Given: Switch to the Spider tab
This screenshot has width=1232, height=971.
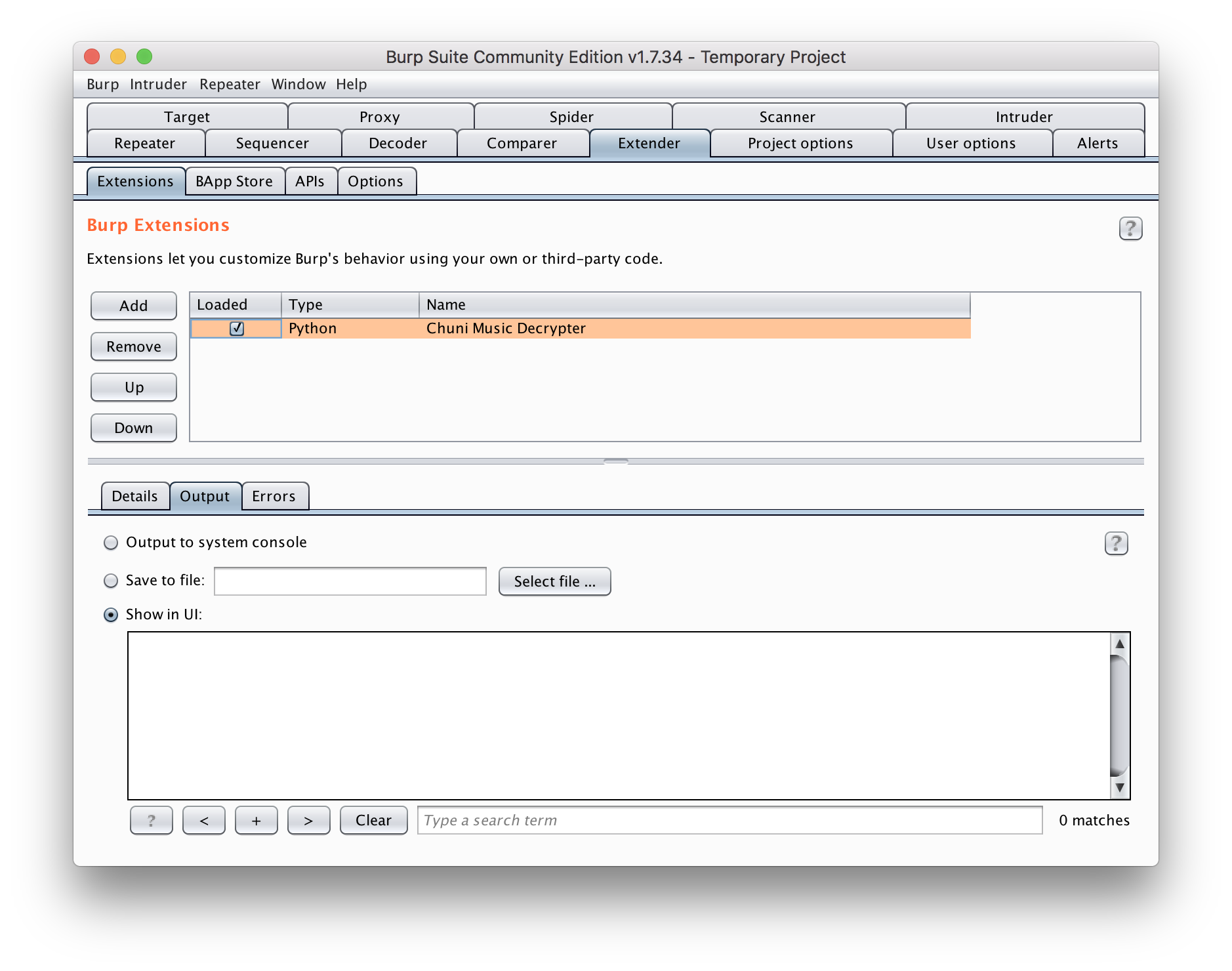Looking at the screenshot, I should pyautogui.click(x=571, y=116).
